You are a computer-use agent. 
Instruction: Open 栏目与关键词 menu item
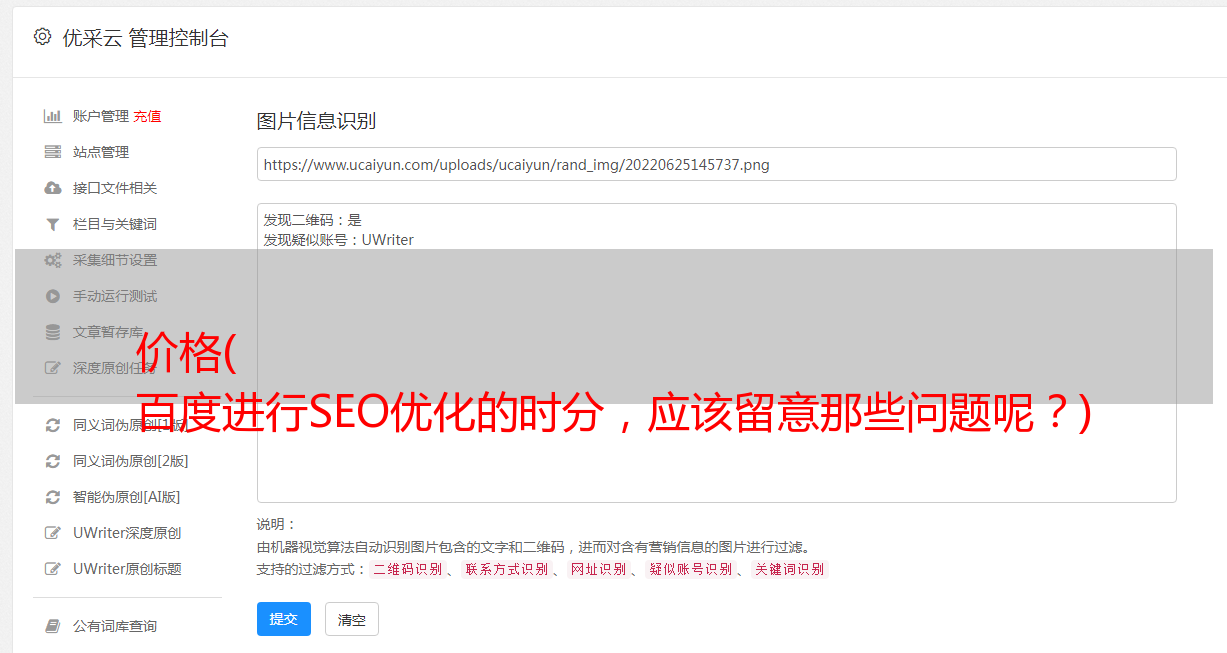coord(115,224)
